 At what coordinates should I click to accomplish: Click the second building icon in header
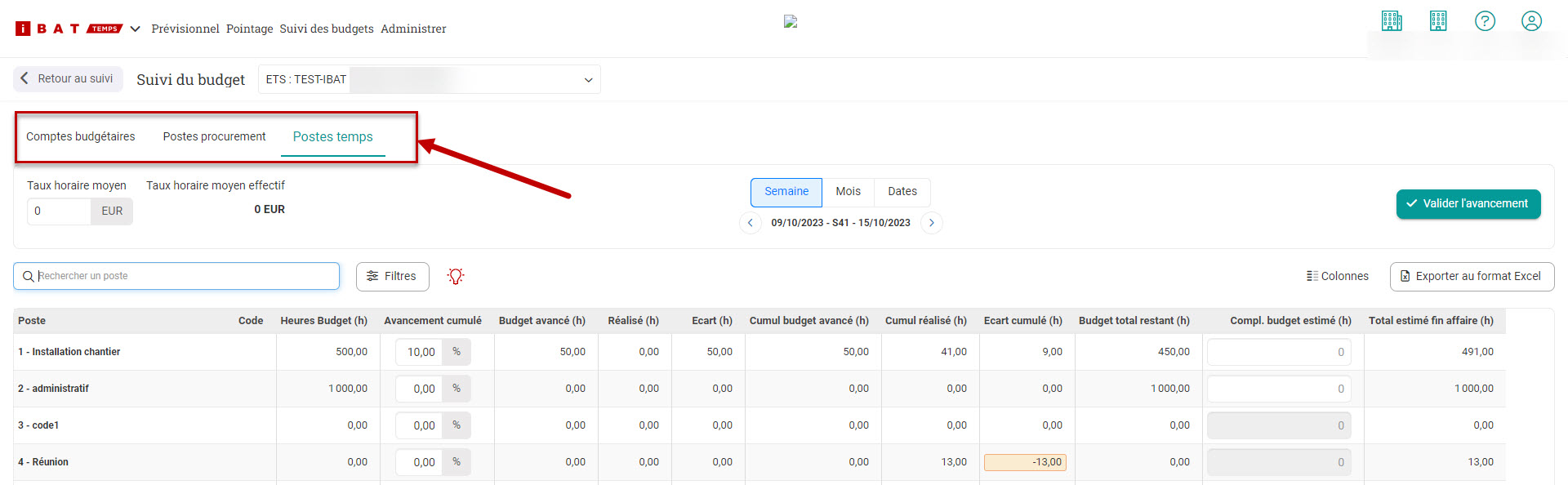click(x=1438, y=21)
